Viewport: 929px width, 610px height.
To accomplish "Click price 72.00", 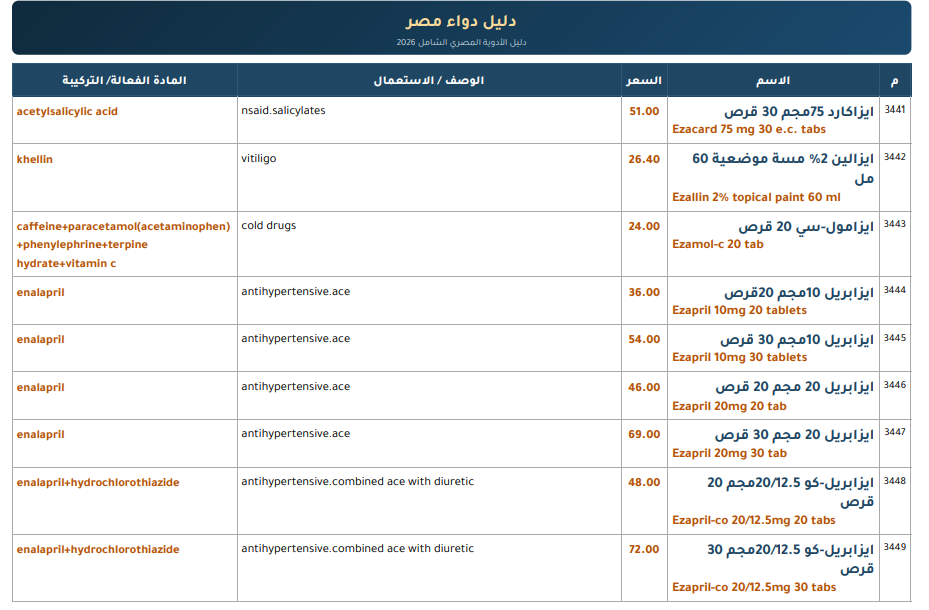I will [x=644, y=549].
